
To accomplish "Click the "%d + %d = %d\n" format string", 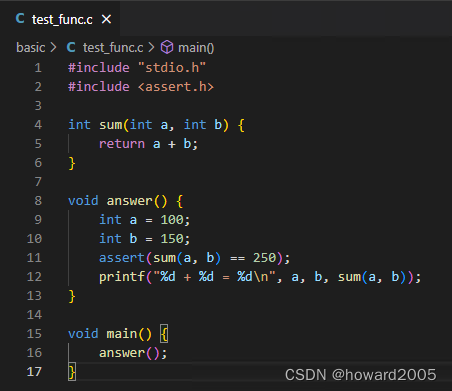I will click(214, 277).
